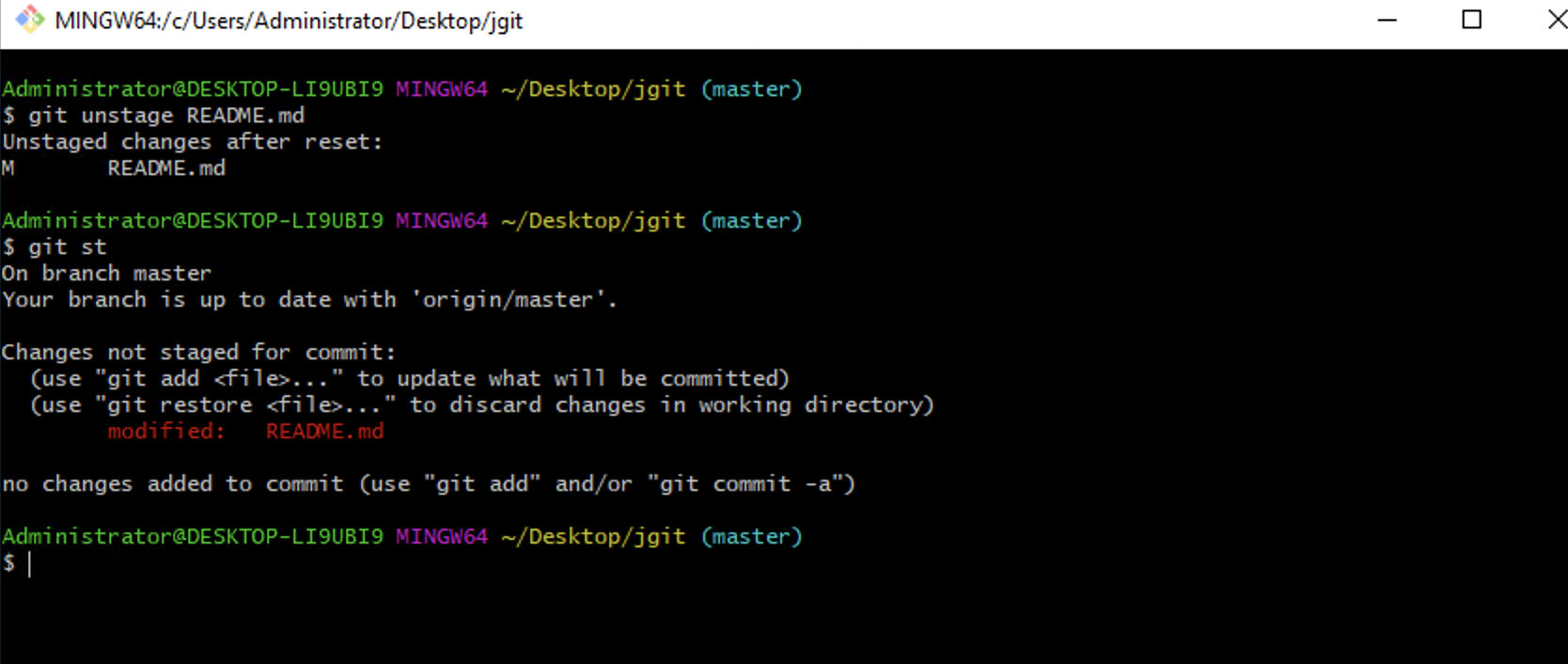Maximize the Git Bash window
The height and width of the screenshot is (664, 1568).
[x=1472, y=20]
